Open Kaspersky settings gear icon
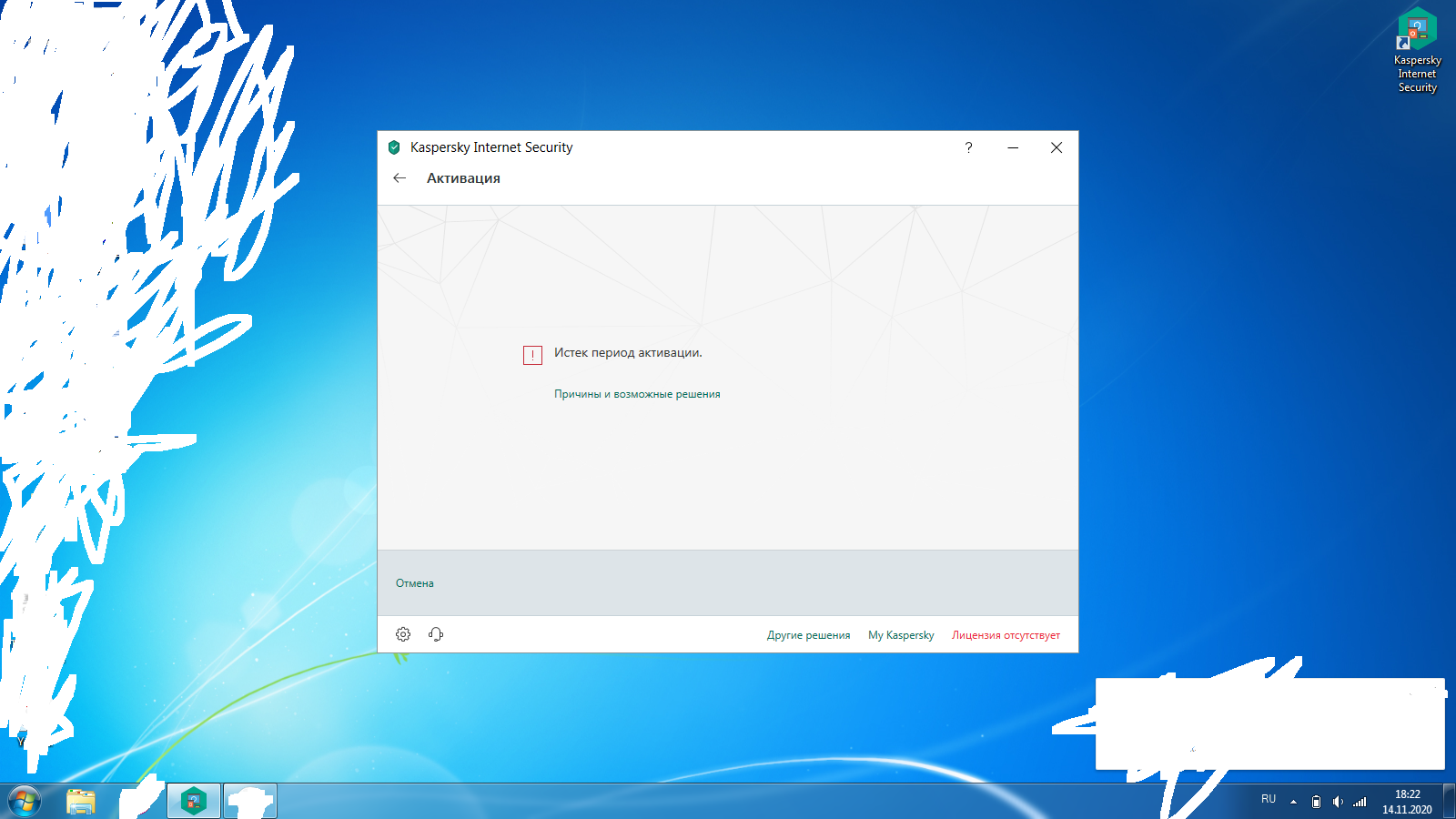 point(403,634)
